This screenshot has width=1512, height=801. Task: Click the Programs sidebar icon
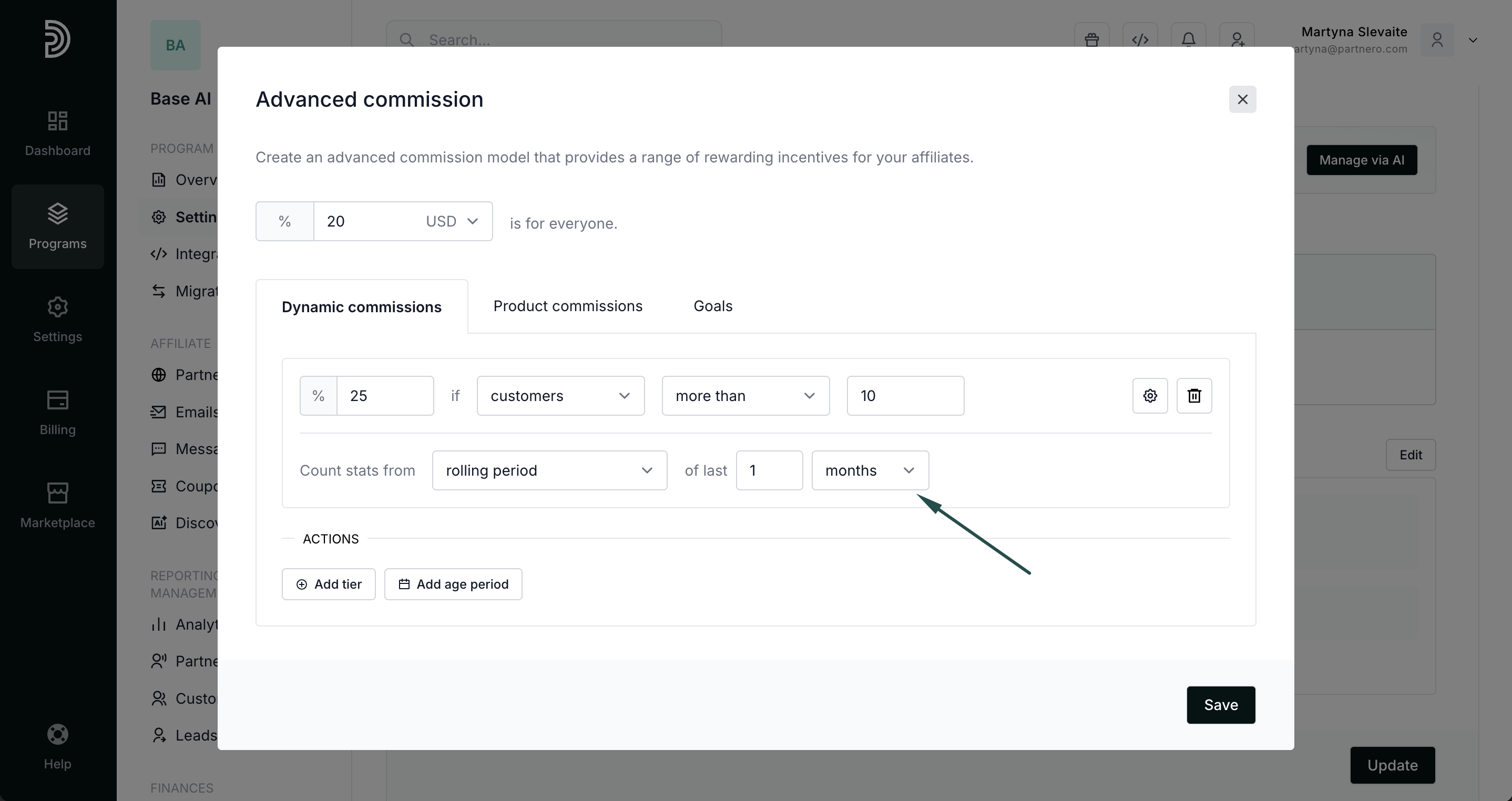(57, 227)
